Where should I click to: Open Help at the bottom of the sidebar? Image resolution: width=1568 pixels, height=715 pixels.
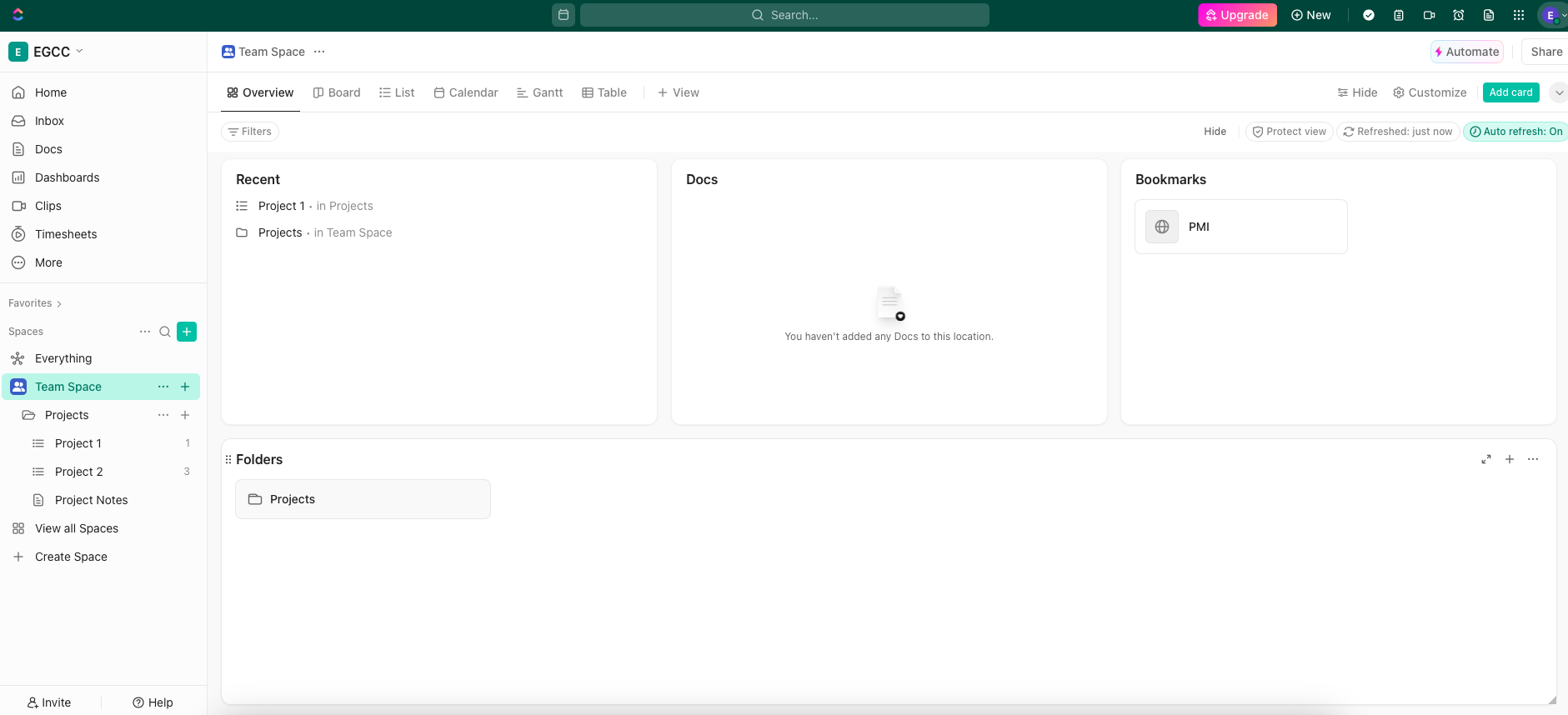point(153,702)
